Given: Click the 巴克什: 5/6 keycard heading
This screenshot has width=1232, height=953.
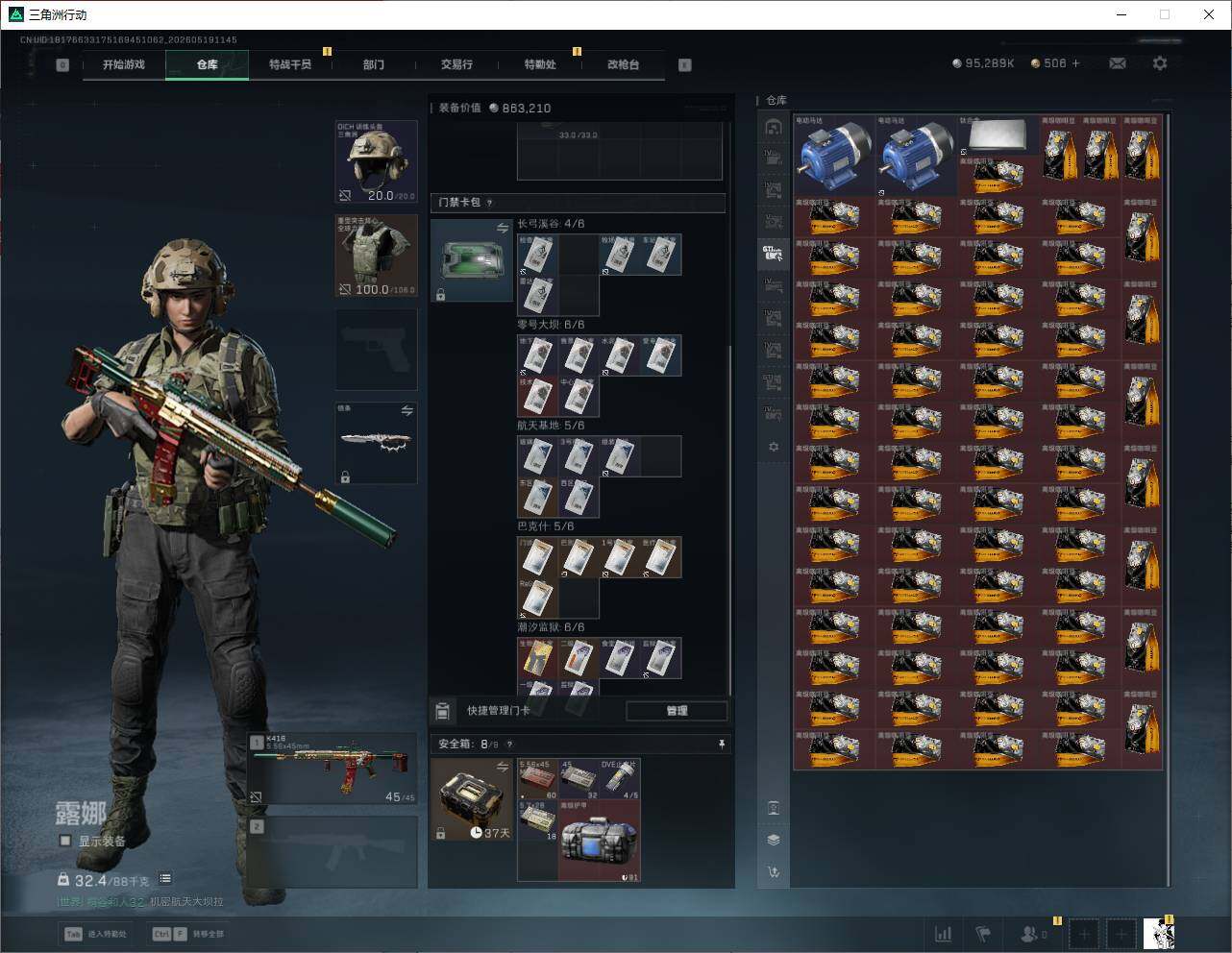Looking at the screenshot, I should tap(546, 526).
